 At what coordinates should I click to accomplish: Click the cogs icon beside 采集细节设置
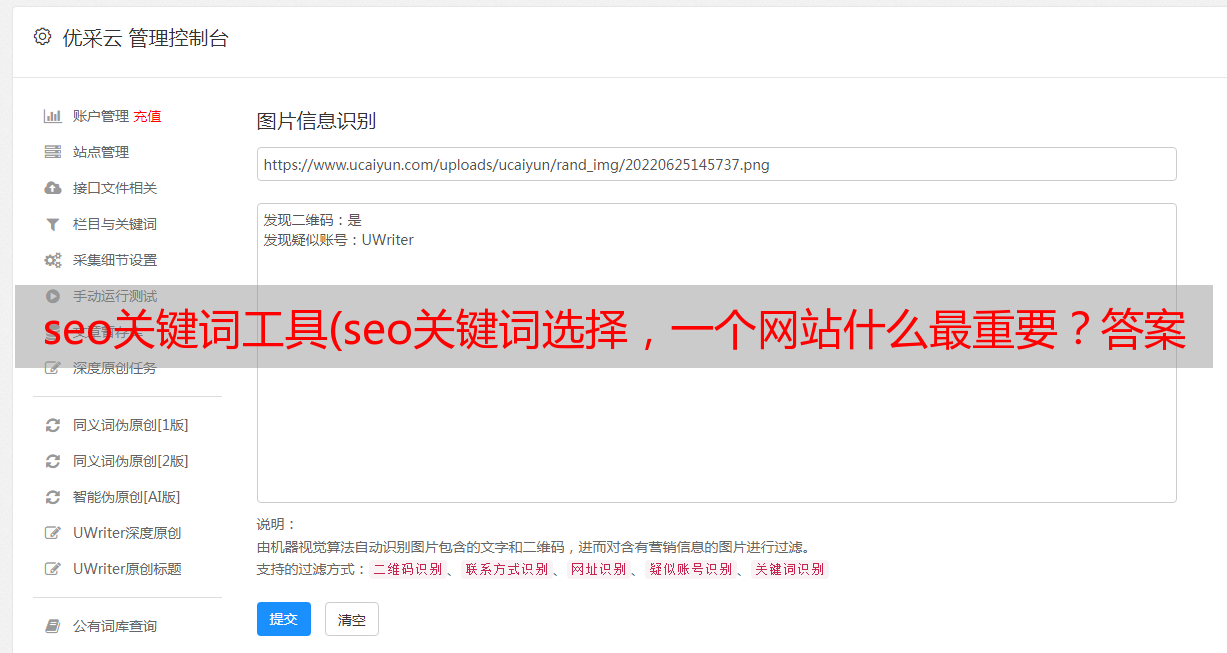[53, 260]
